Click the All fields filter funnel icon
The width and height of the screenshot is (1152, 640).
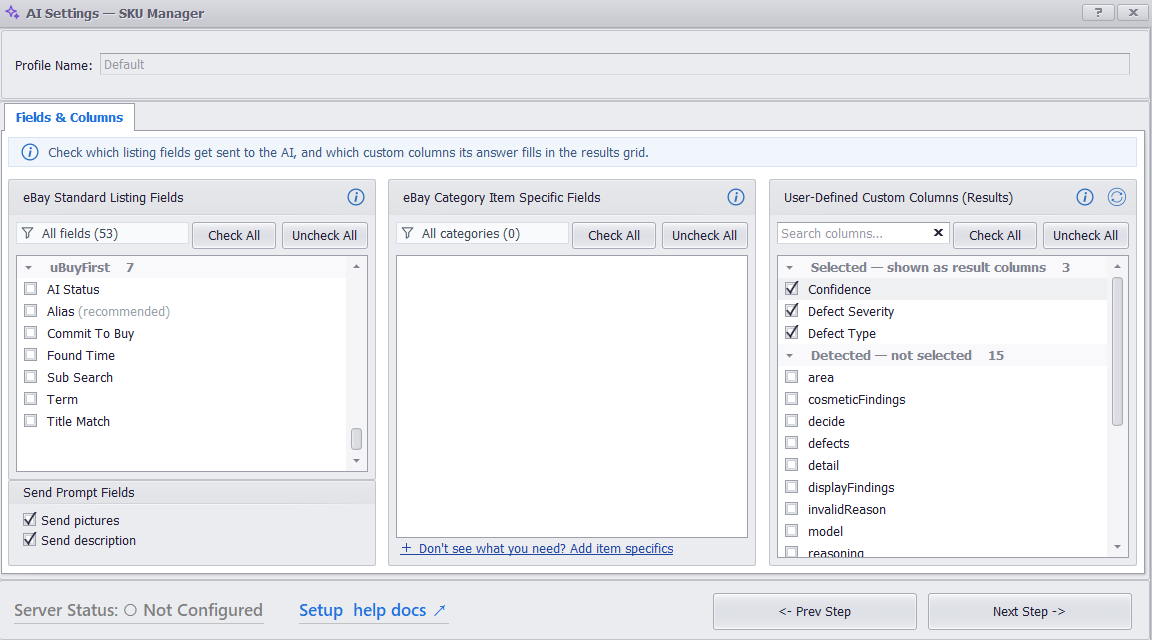28,234
